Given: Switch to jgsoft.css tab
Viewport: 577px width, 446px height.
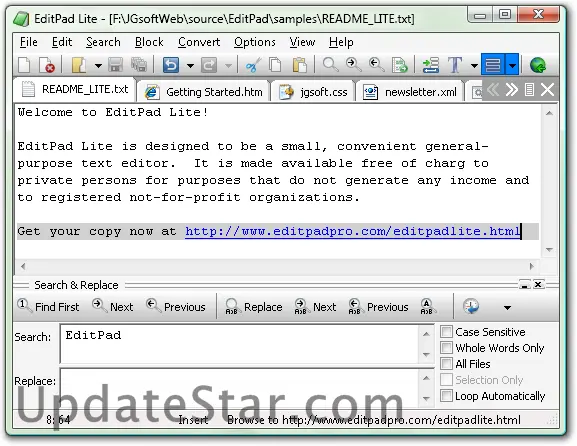Looking at the screenshot, I should pyautogui.click(x=313, y=92).
